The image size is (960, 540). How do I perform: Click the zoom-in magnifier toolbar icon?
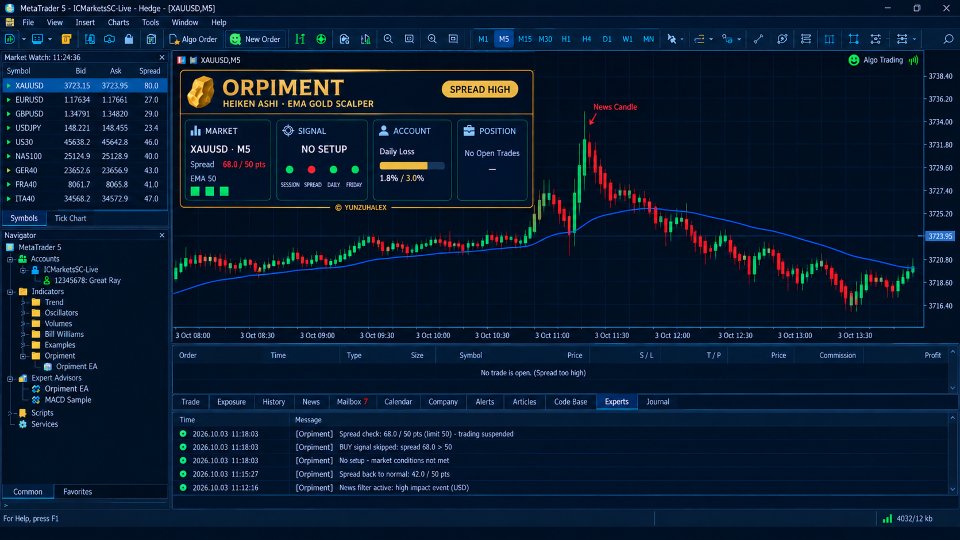pos(388,39)
